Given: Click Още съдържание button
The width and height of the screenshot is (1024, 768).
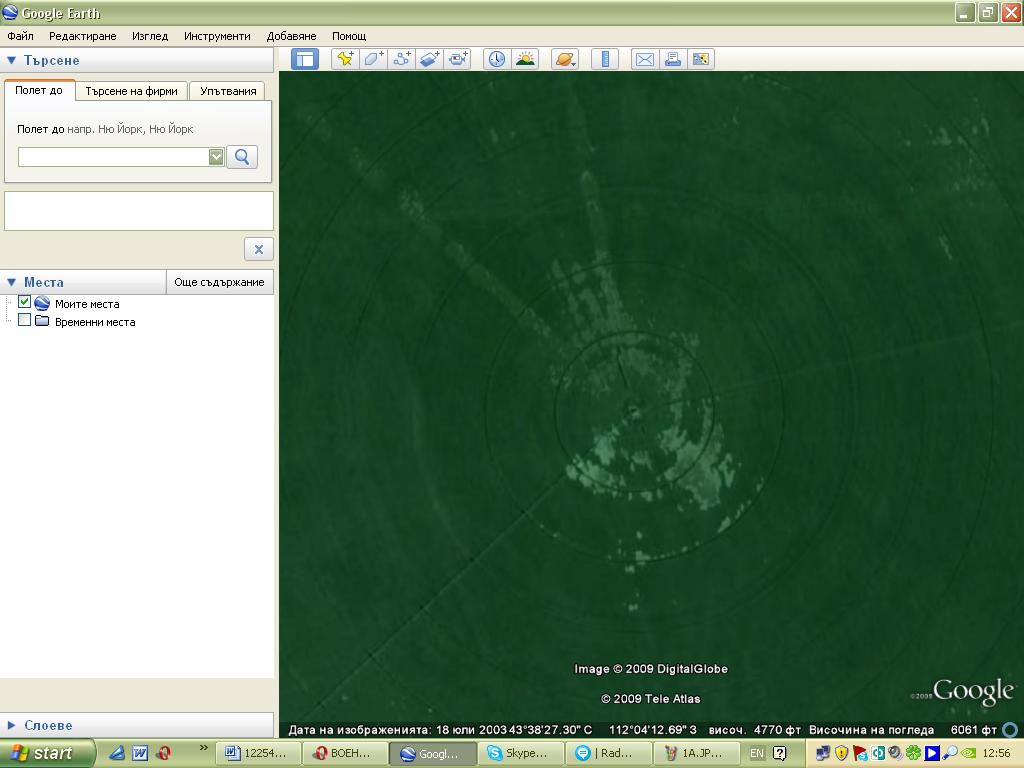Looking at the screenshot, I should (x=219, y=282).
